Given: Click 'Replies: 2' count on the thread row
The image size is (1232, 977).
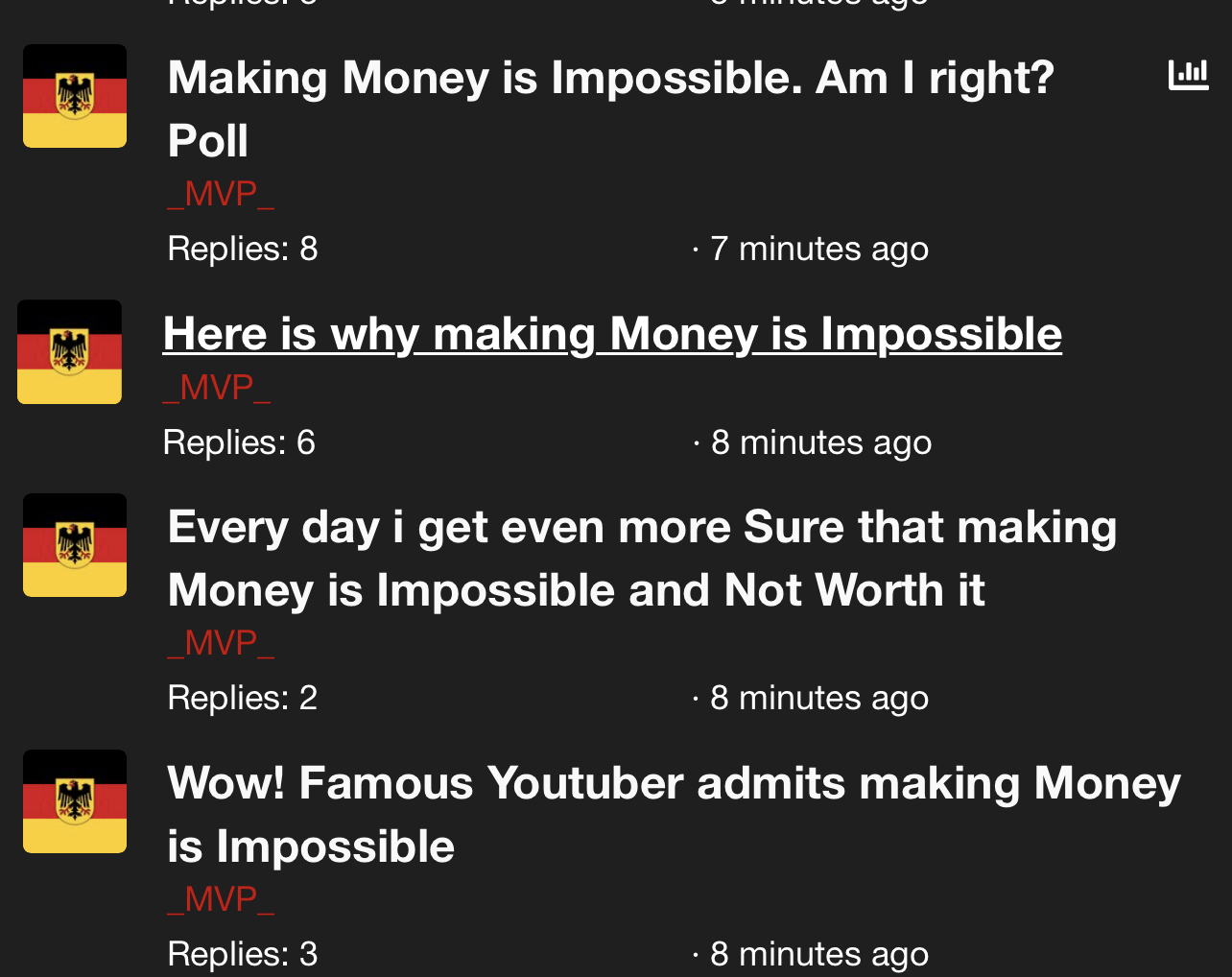Looking at the screenshot, I should [243, 698].
